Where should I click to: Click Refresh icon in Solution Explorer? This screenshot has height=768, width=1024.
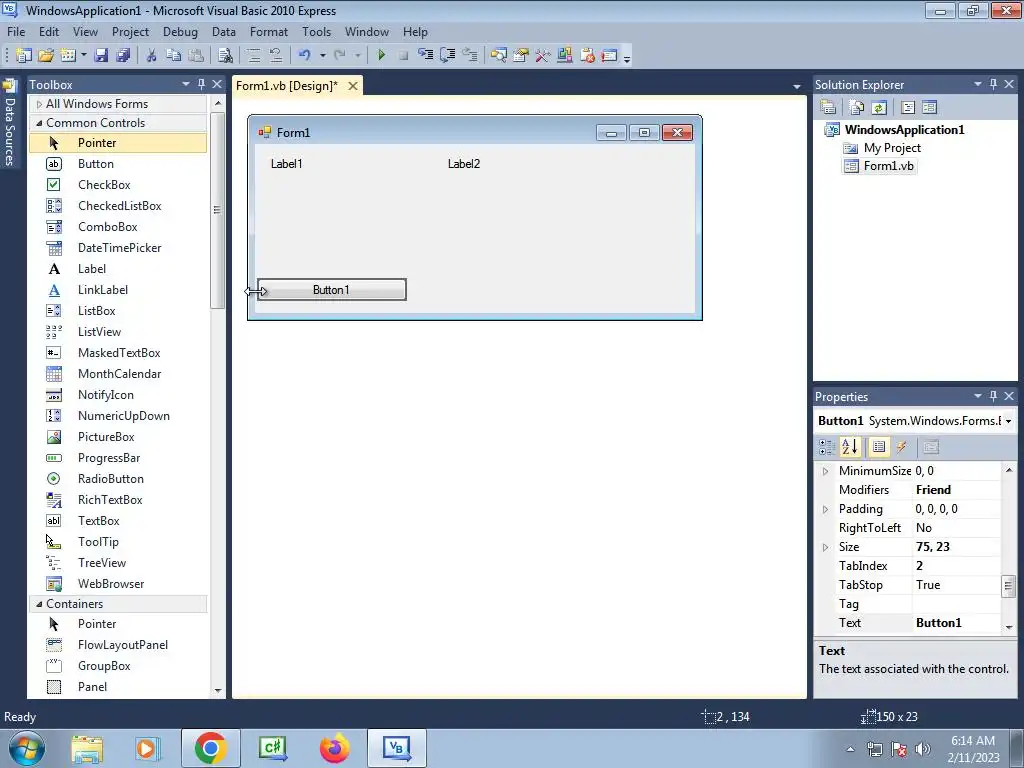coord(879,107)
